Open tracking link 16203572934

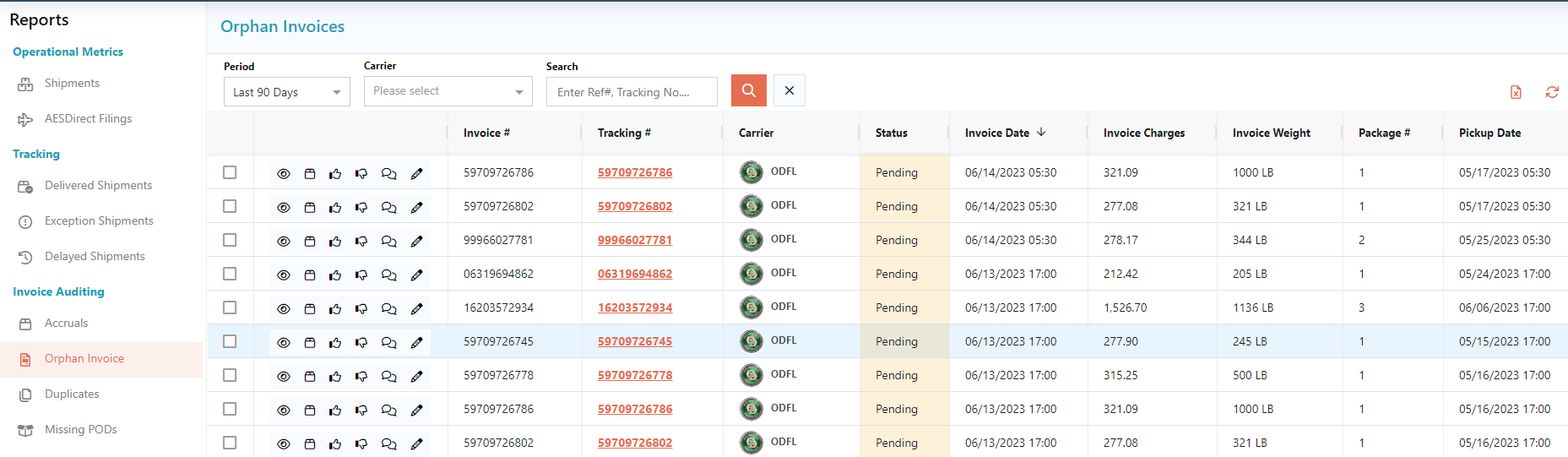point(635,307)
